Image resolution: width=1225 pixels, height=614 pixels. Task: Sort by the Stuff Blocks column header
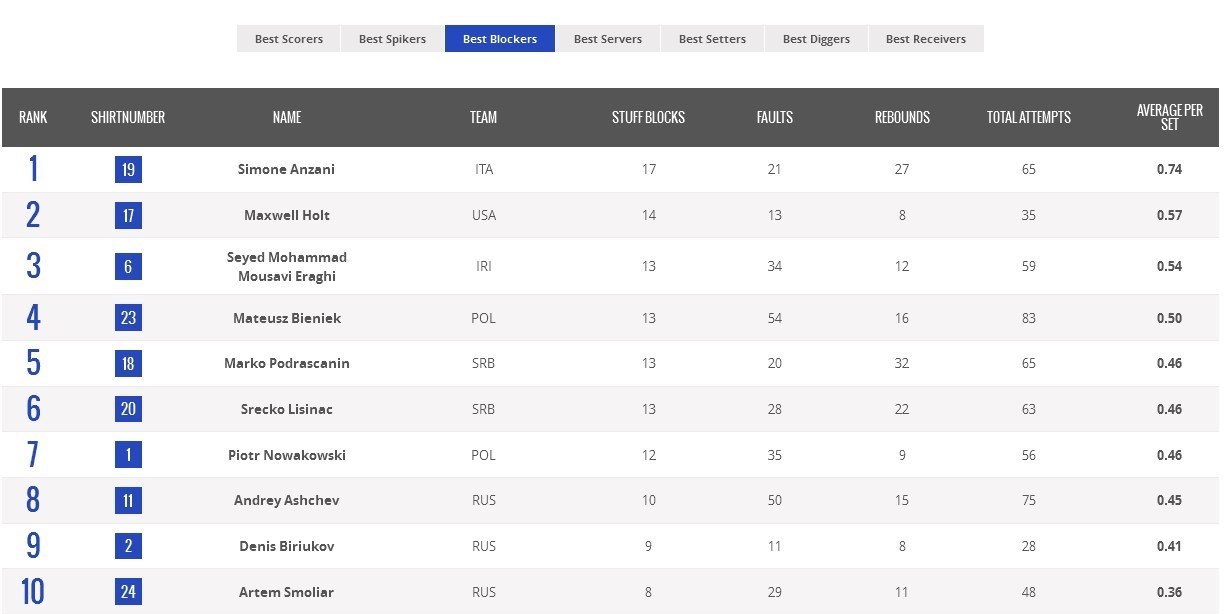click(648, 117)
